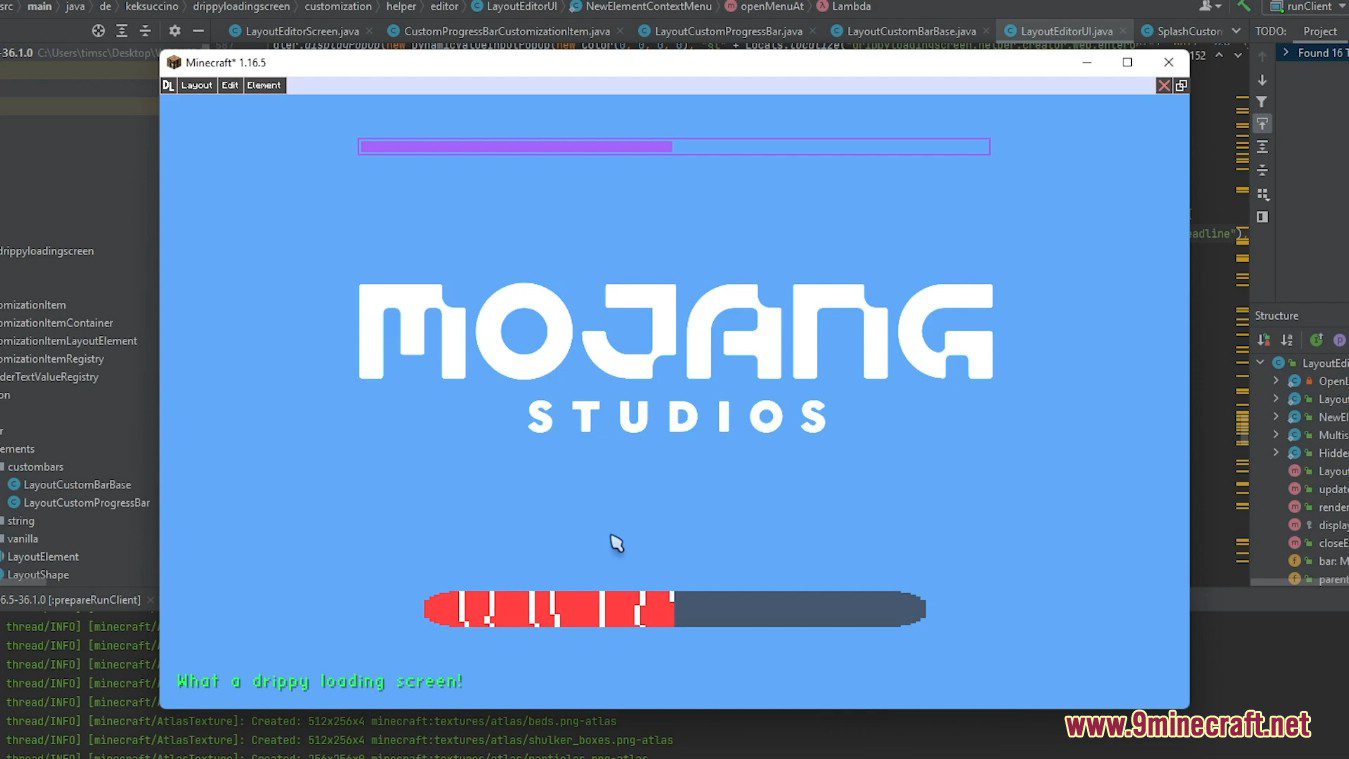The image size is (1349, 759).
Task: Click the 'keksuccino' breadcrumb segment
Action: 152,6
